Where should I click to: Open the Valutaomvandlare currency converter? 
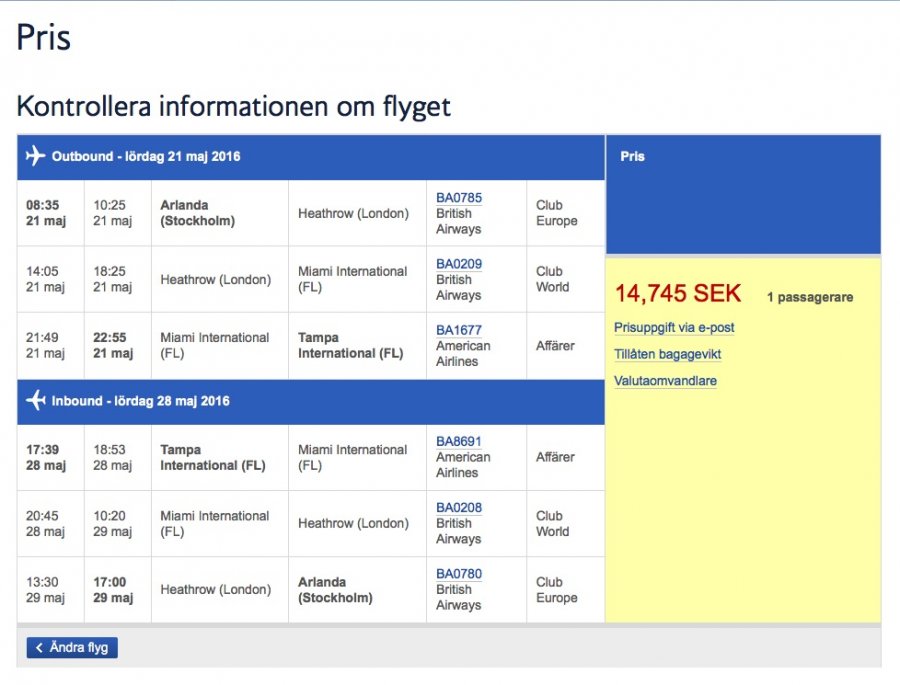(665, 381)
